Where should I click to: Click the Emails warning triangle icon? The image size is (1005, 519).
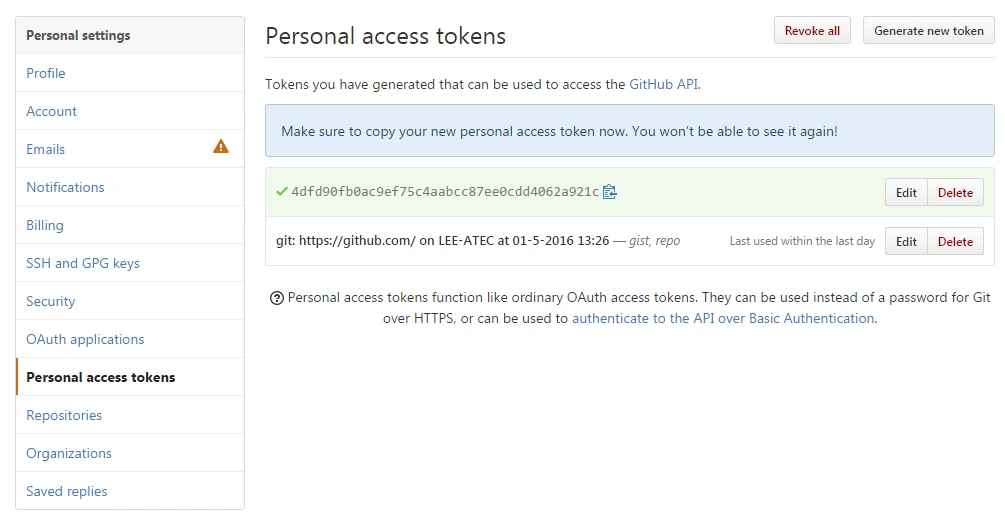click(x=221, y=147)
